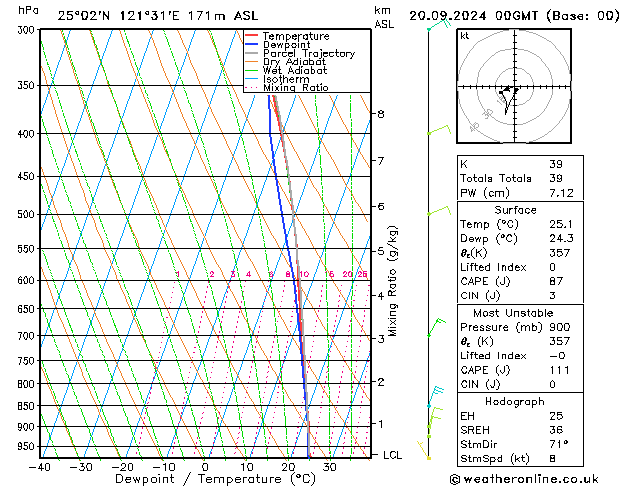Click the Surface section header
629x486 pixels.
(515, 210)
